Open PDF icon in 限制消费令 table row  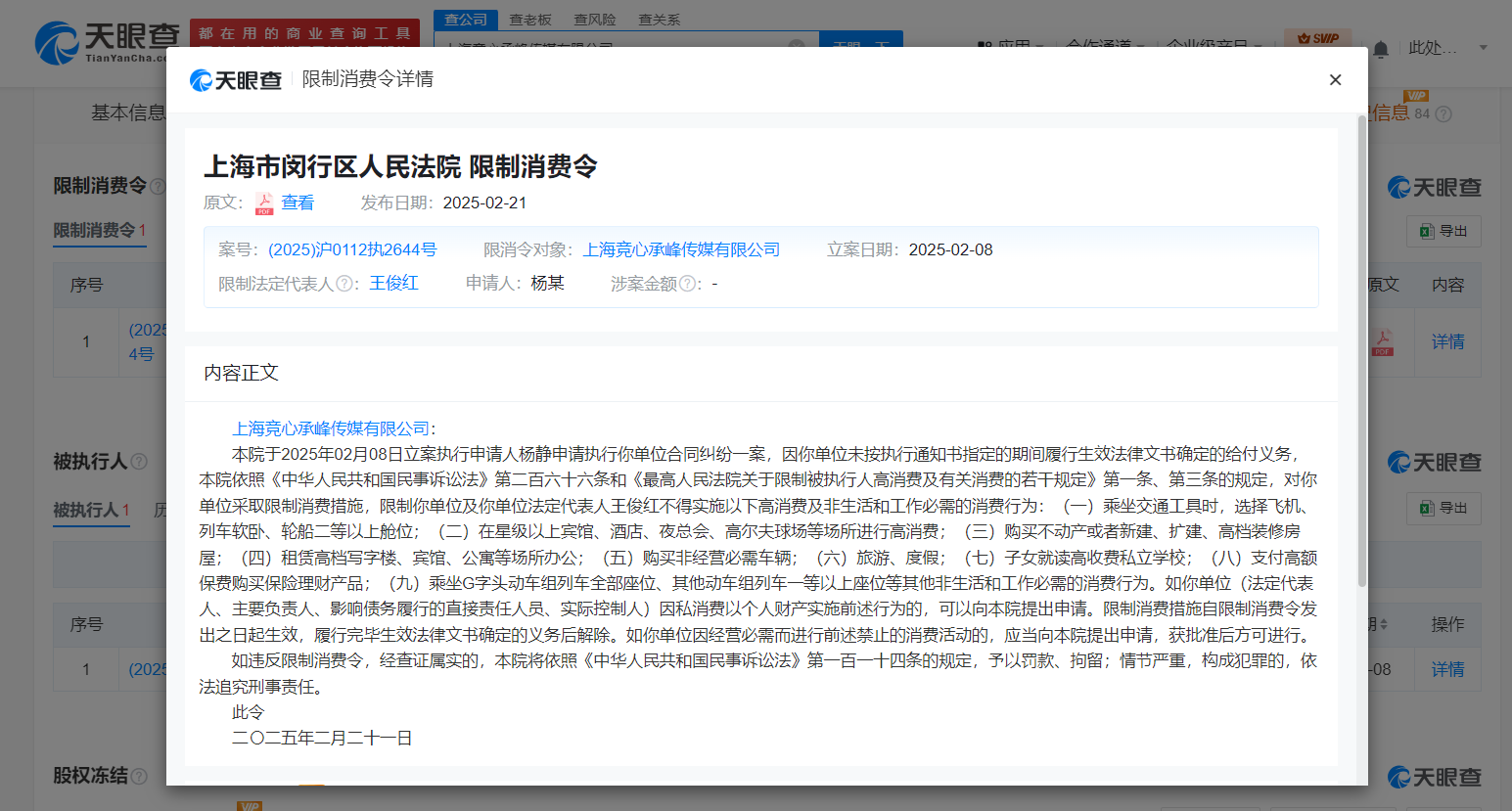click(1383, 342)
